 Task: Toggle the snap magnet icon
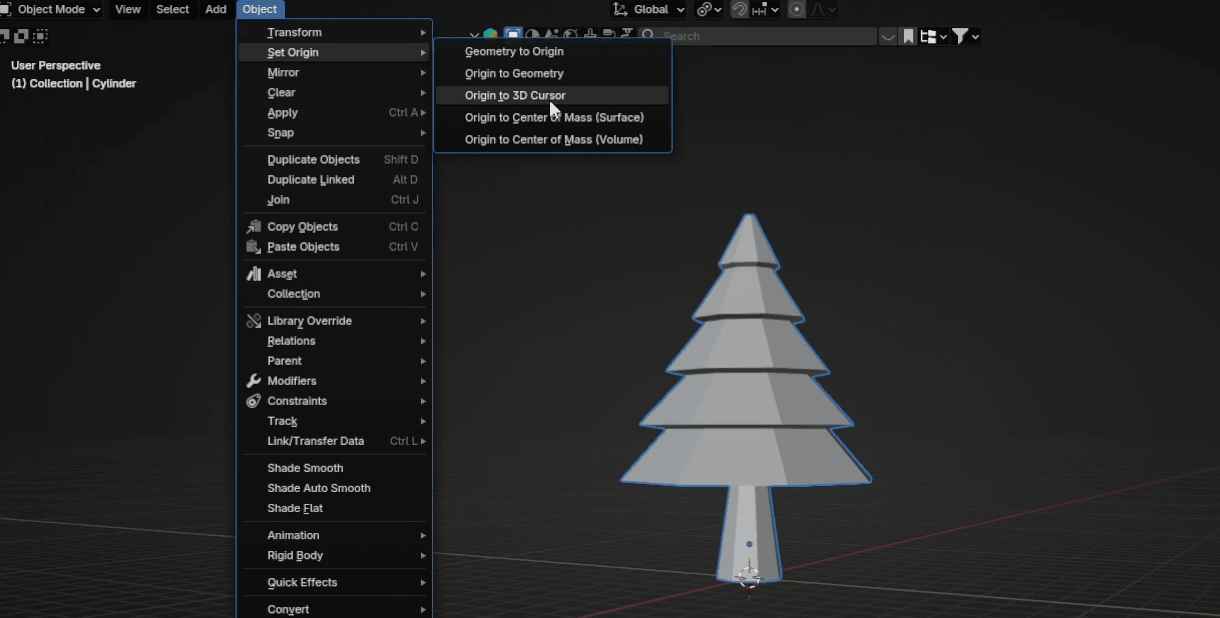740,9
